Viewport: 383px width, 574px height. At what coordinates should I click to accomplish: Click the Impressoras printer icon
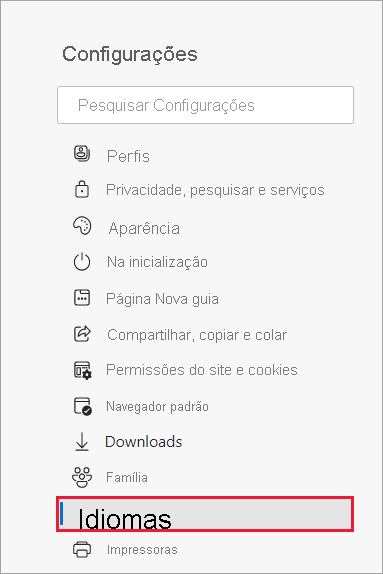pos(82,549)
